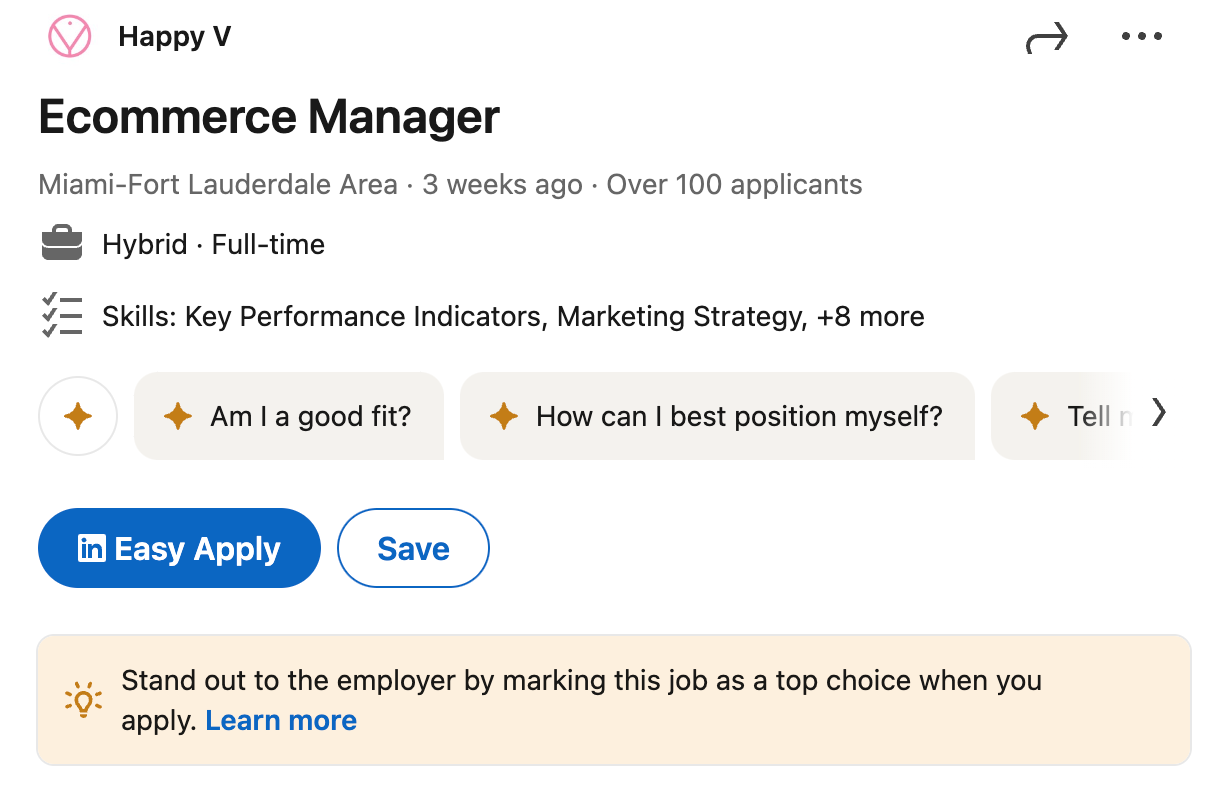Click the Happy V company logo
1228x806 pixels.
(69, 36)
